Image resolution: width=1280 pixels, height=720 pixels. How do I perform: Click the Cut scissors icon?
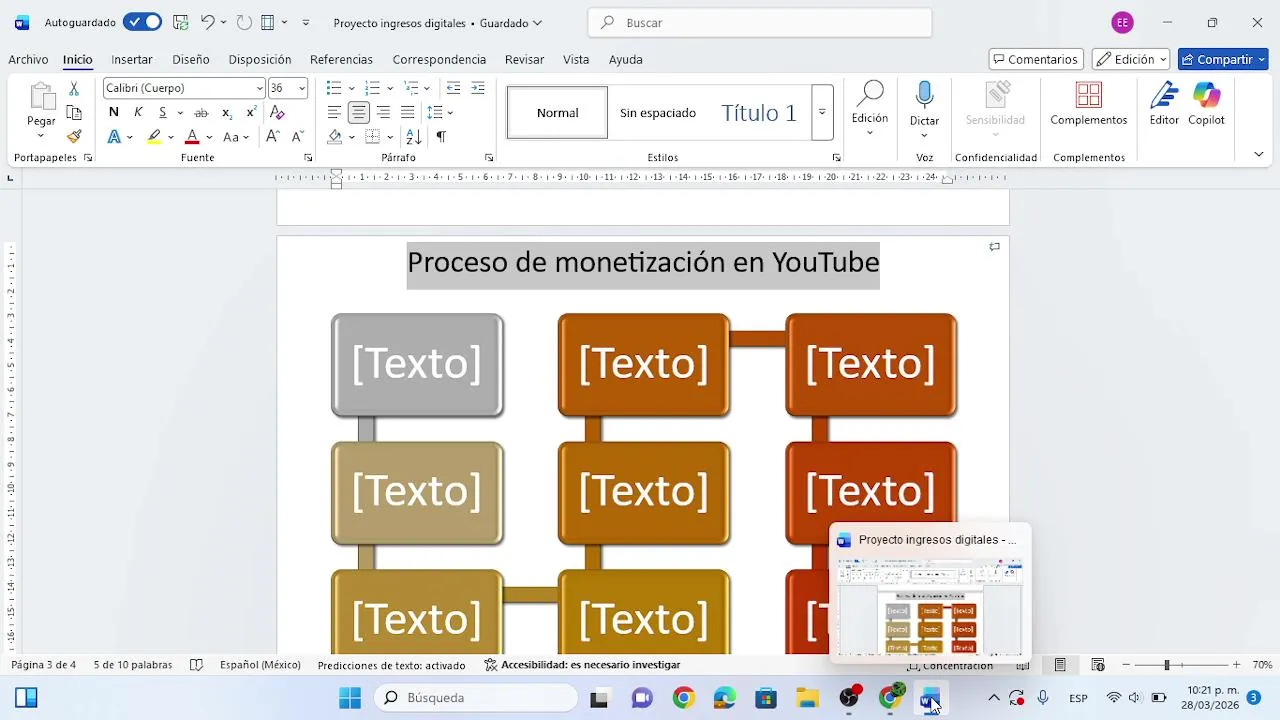(x=74, y=89)
